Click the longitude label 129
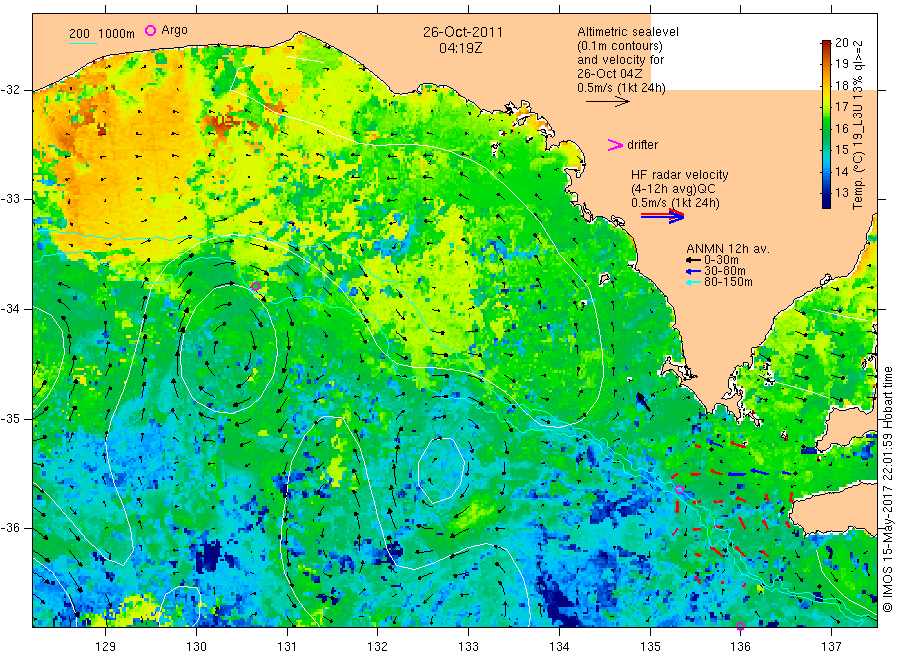Screen dimensions: 900x660 106,647
